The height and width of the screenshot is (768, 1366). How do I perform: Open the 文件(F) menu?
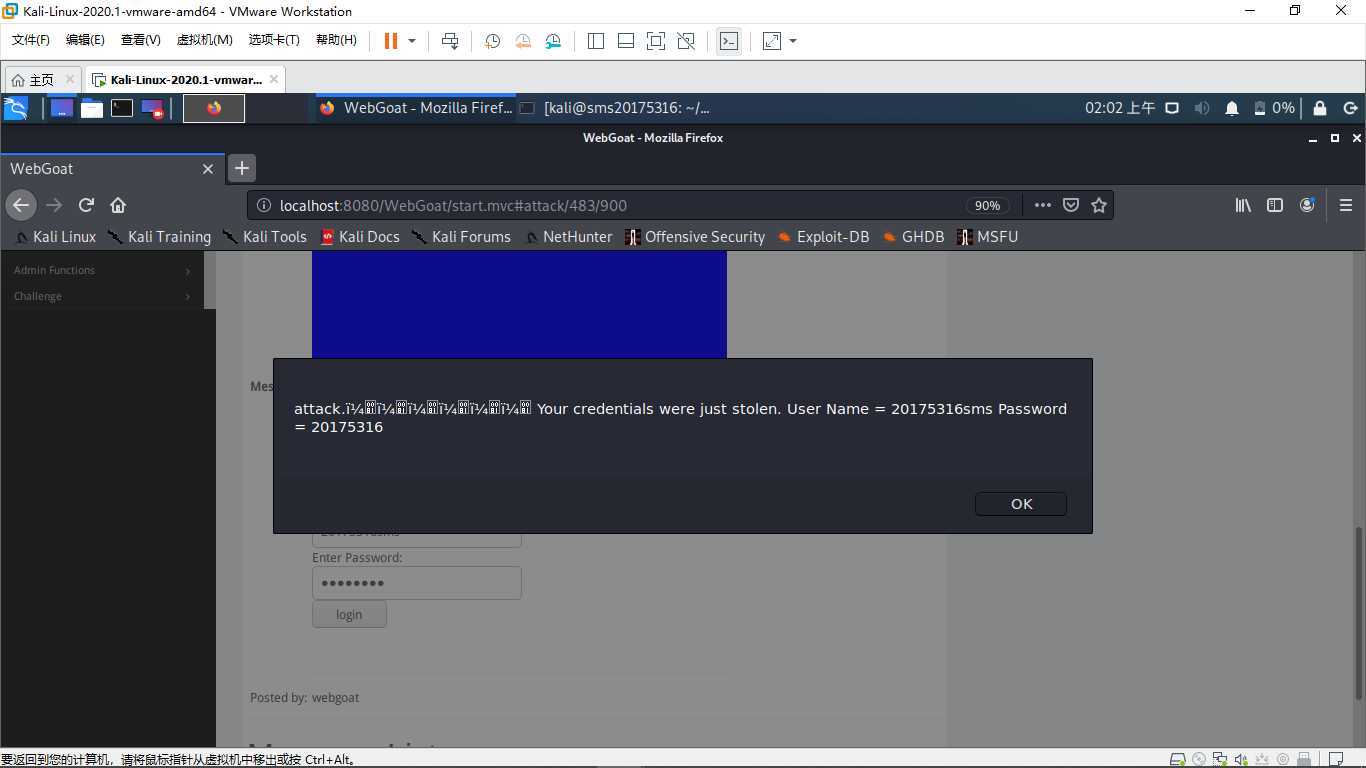coord(31,40)
